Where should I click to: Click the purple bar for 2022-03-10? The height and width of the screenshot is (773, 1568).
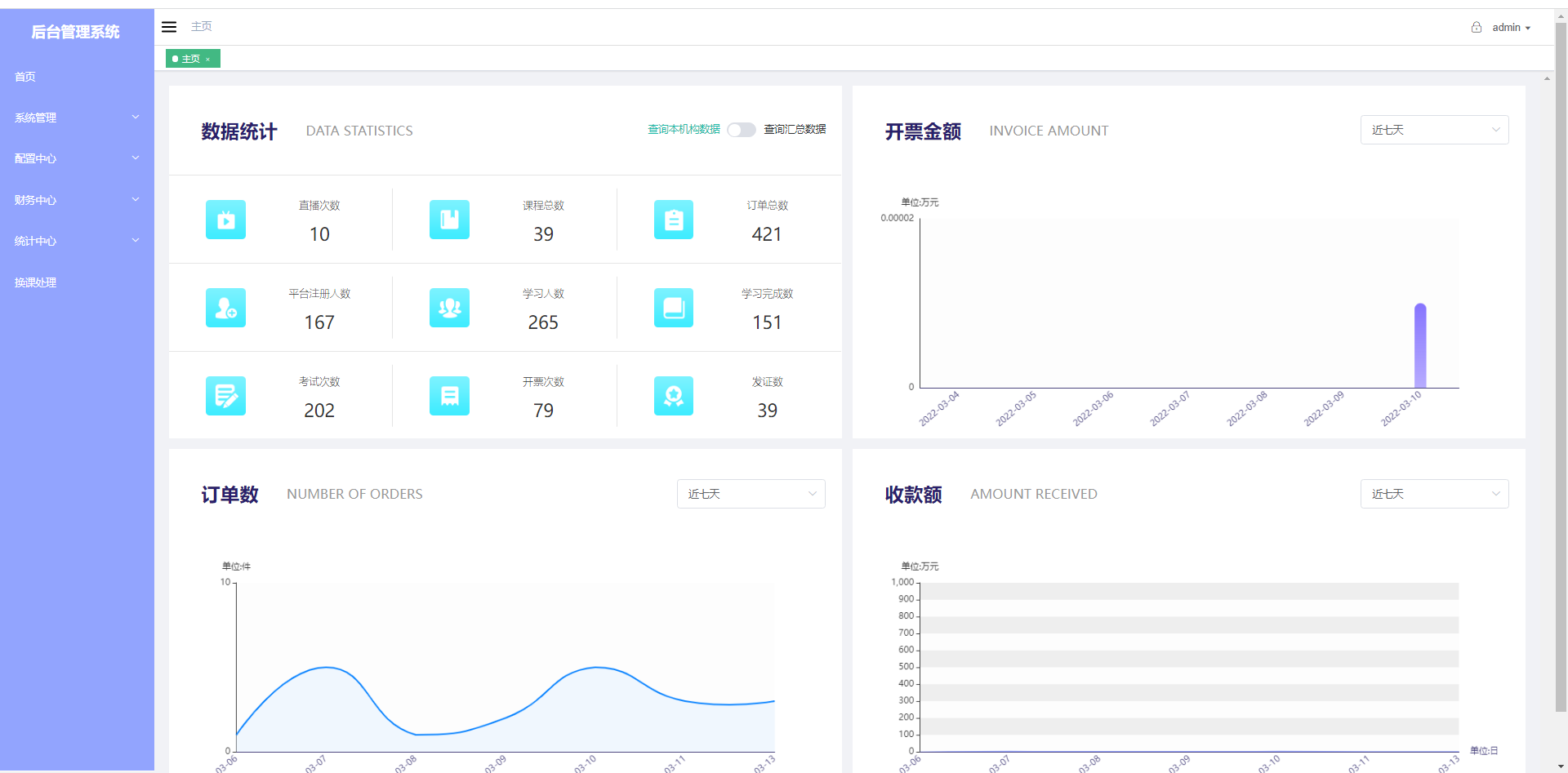(x=1420, y=346)
